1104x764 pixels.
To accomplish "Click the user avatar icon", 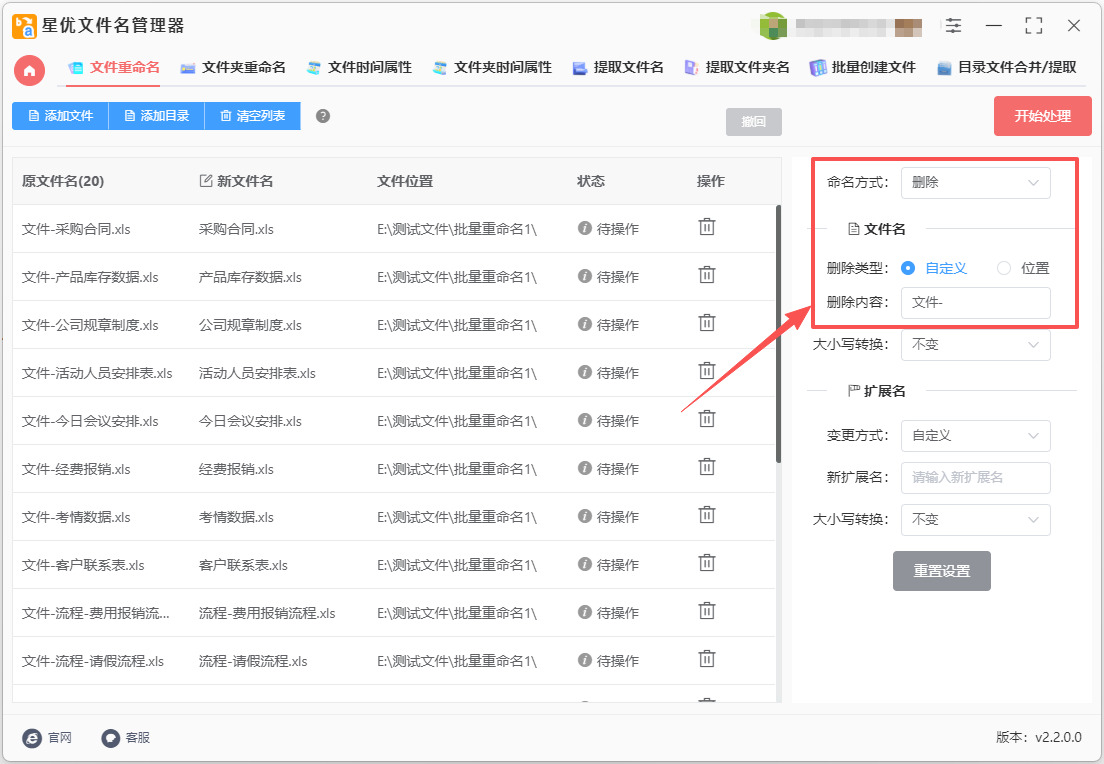I will click(x=772, y=26).
